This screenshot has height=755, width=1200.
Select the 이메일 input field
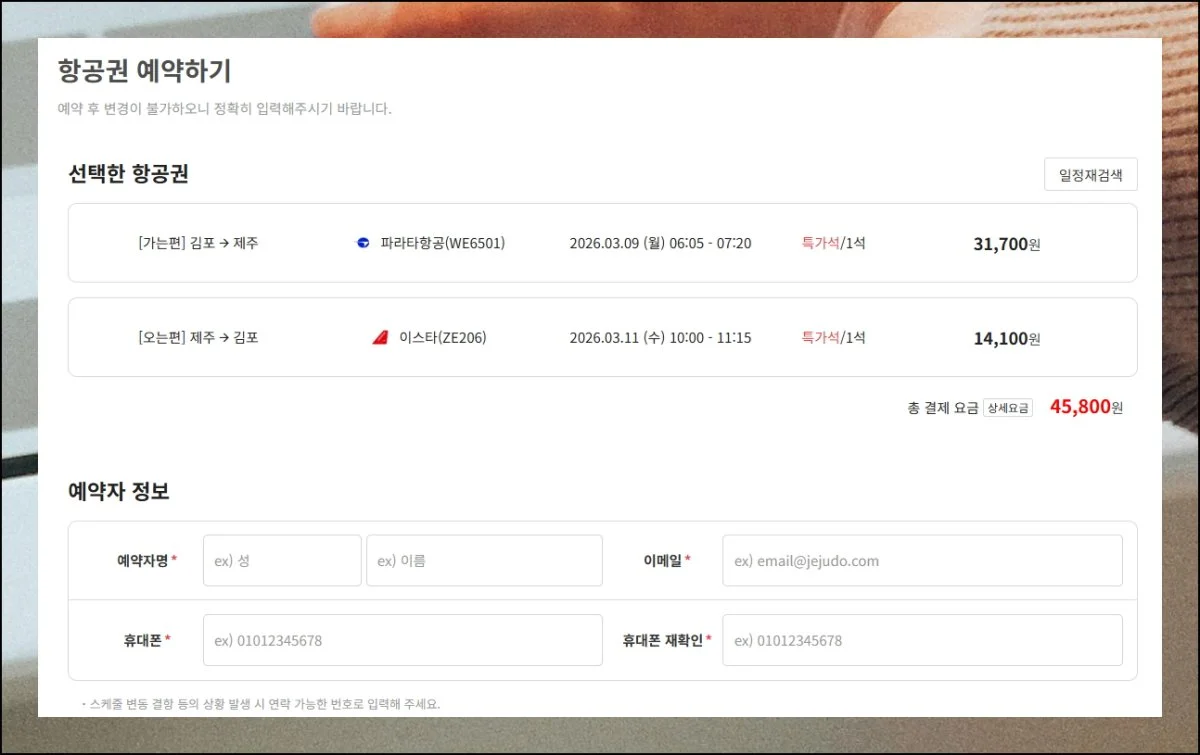click(921, 561)
